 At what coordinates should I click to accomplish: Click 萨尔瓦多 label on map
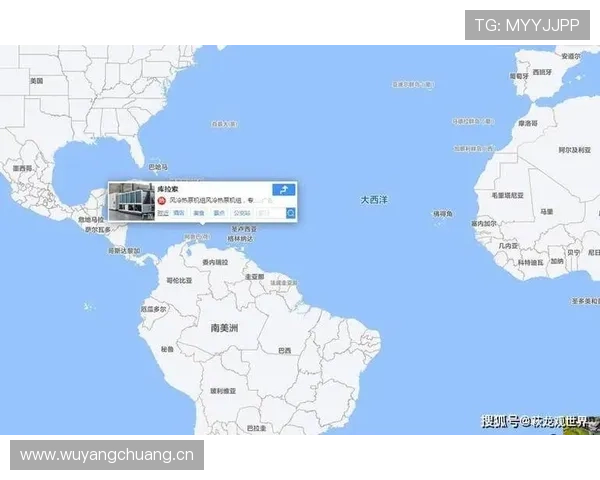[98, 230]
